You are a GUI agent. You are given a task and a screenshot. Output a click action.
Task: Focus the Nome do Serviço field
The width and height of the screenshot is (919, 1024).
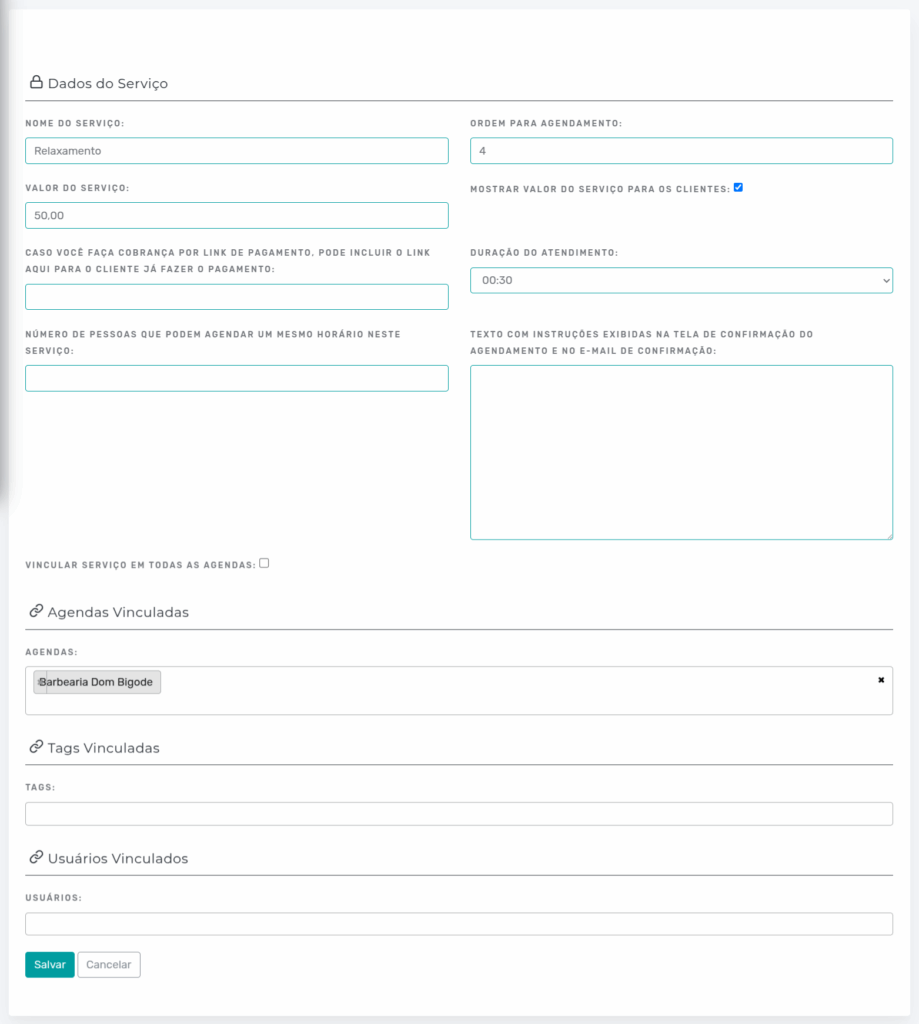pos(237,151)
